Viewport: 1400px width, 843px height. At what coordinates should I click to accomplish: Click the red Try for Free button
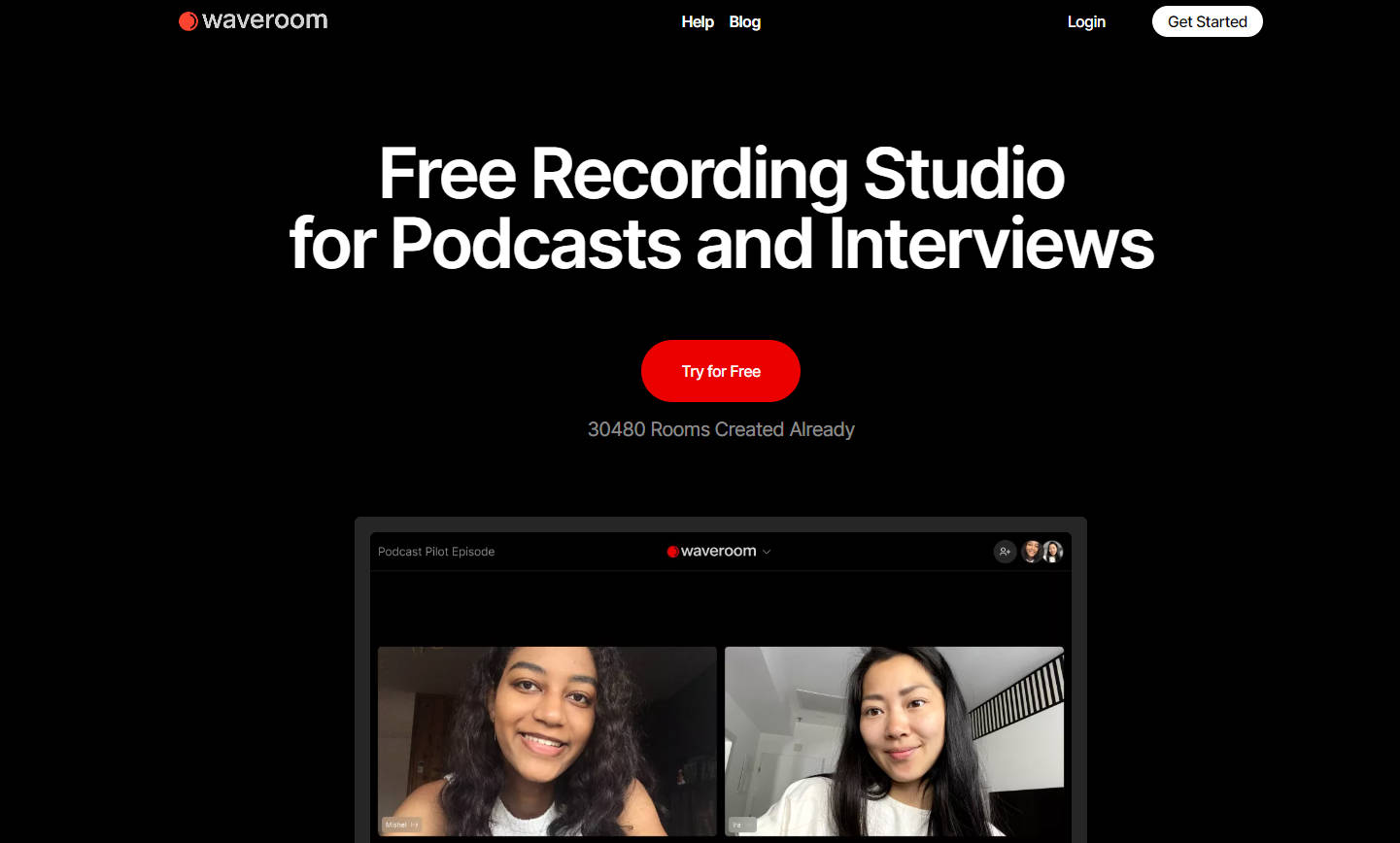click(720, 371)
